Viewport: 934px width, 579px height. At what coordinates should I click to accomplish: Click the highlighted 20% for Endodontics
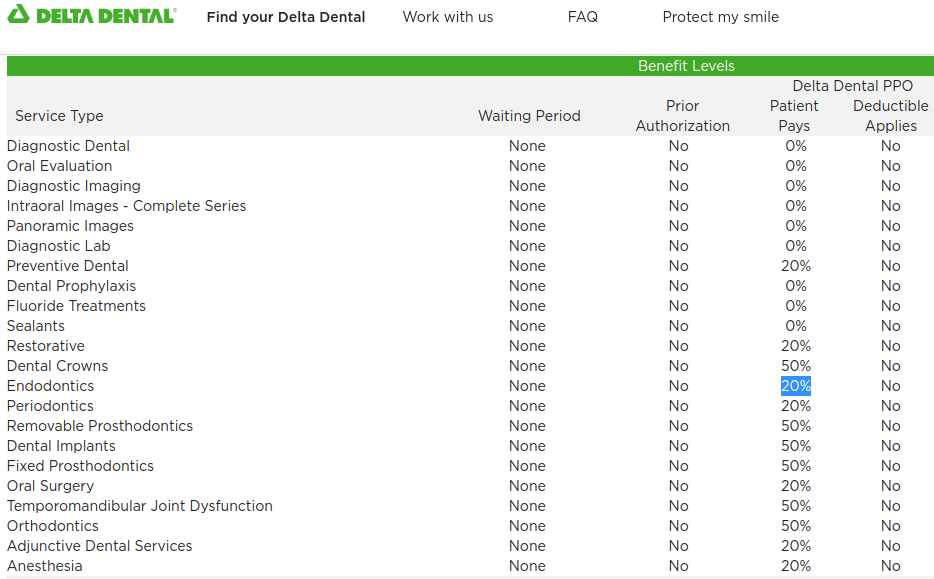796,386
